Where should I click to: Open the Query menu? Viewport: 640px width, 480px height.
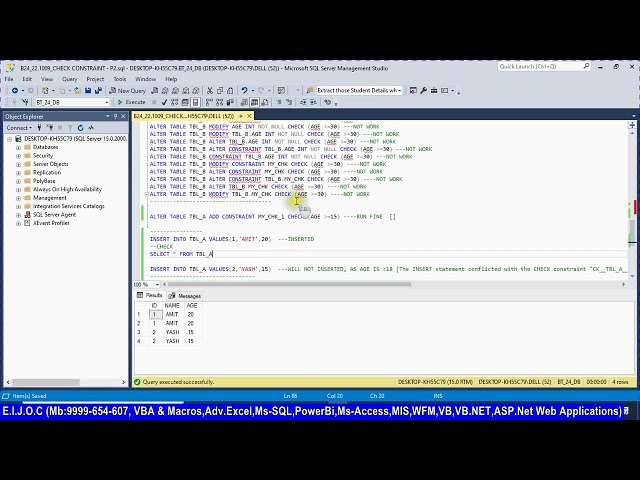point(69,79)
